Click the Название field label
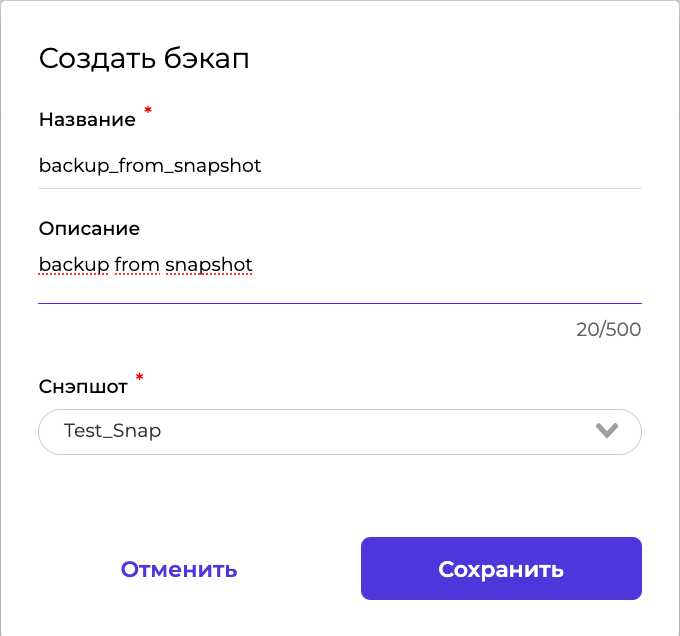Viewport: 680px width, 636px height. (87, 120)
